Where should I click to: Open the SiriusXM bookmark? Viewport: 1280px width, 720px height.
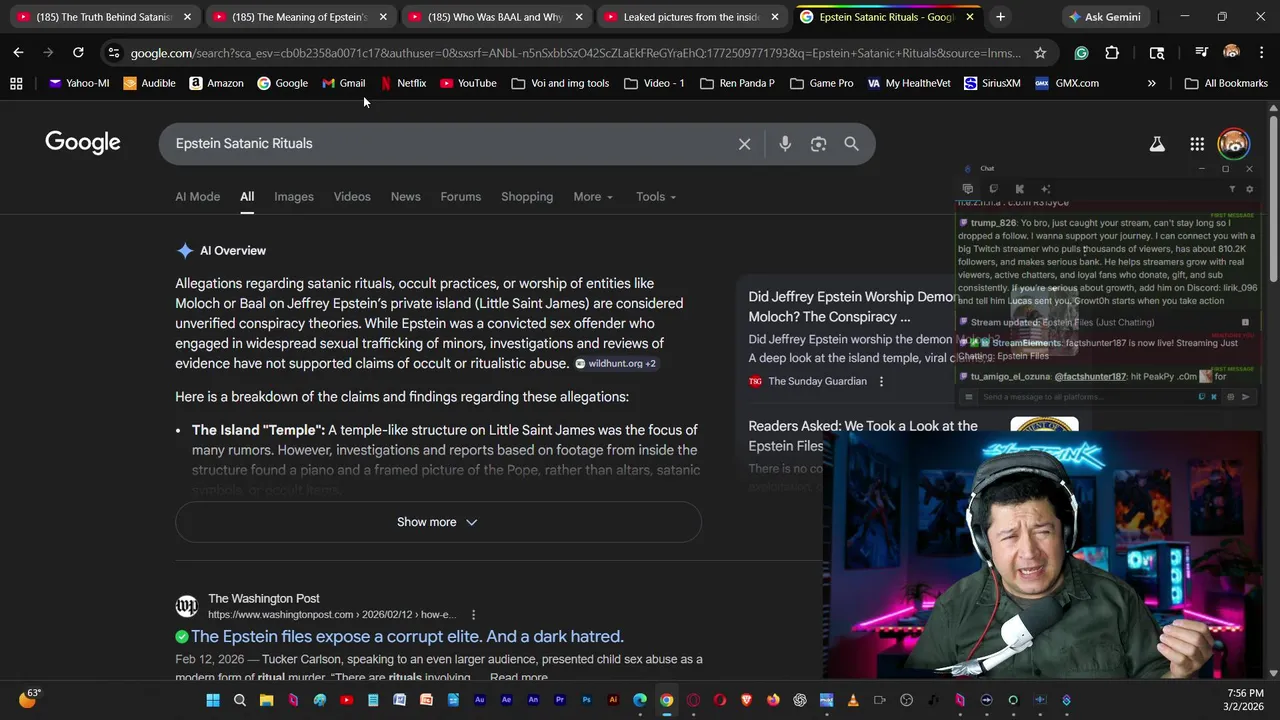click(x=992, y=83)
